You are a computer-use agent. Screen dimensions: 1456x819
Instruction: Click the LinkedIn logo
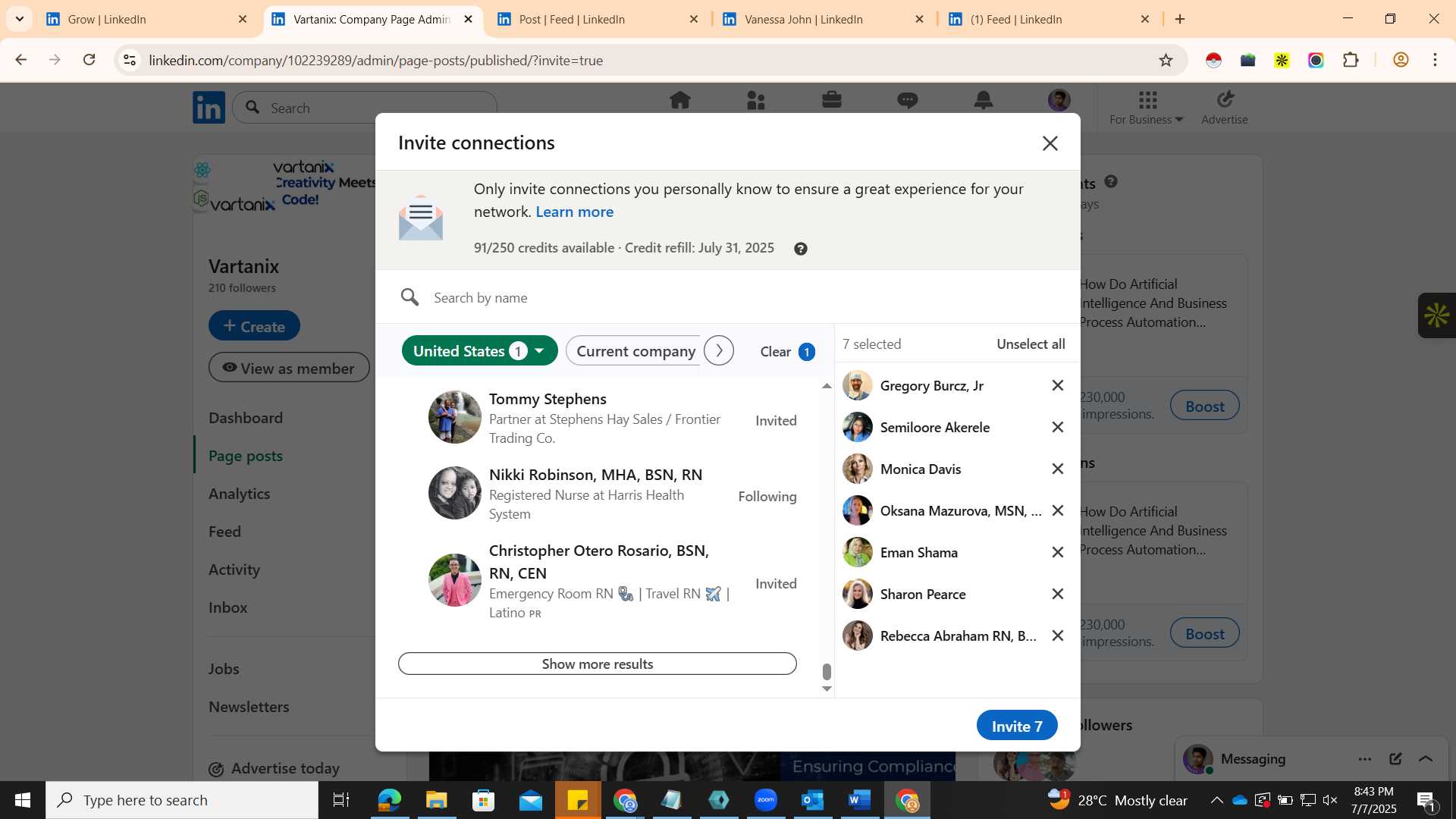(209, 108)
